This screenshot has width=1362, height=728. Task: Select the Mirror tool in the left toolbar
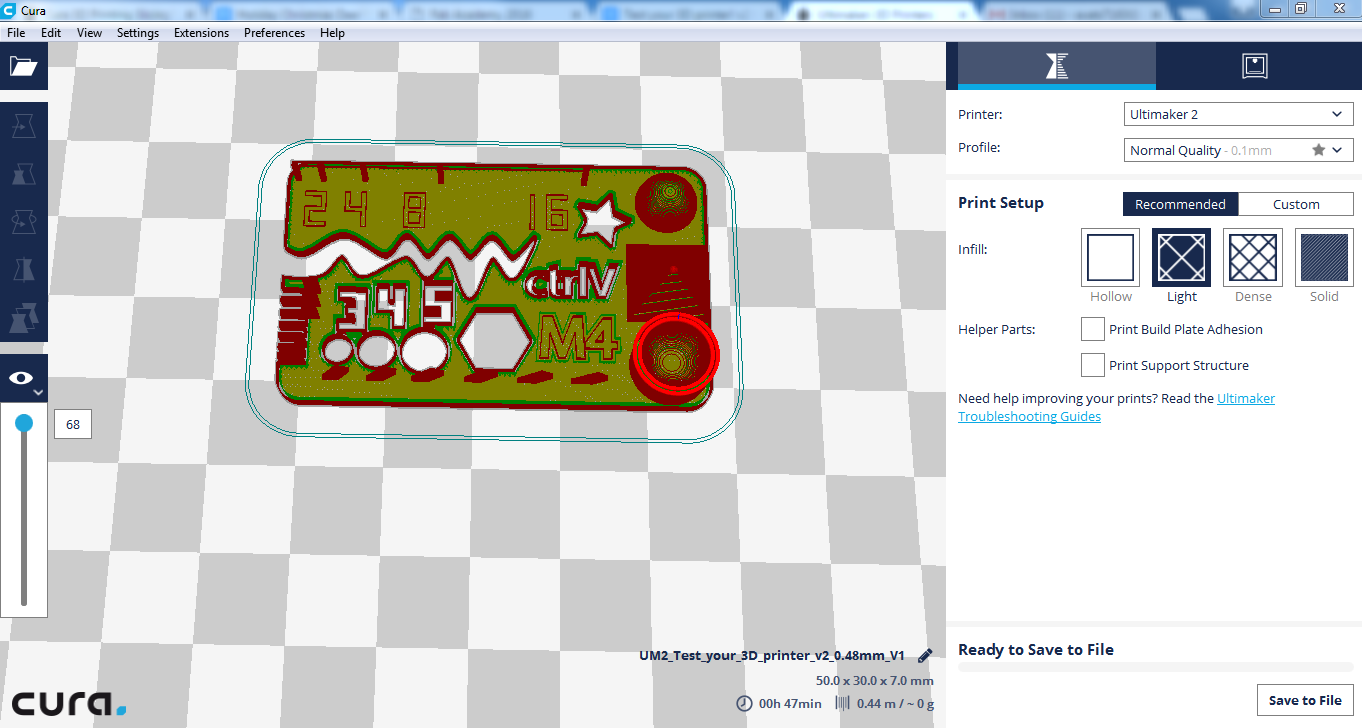click(23, 270)
